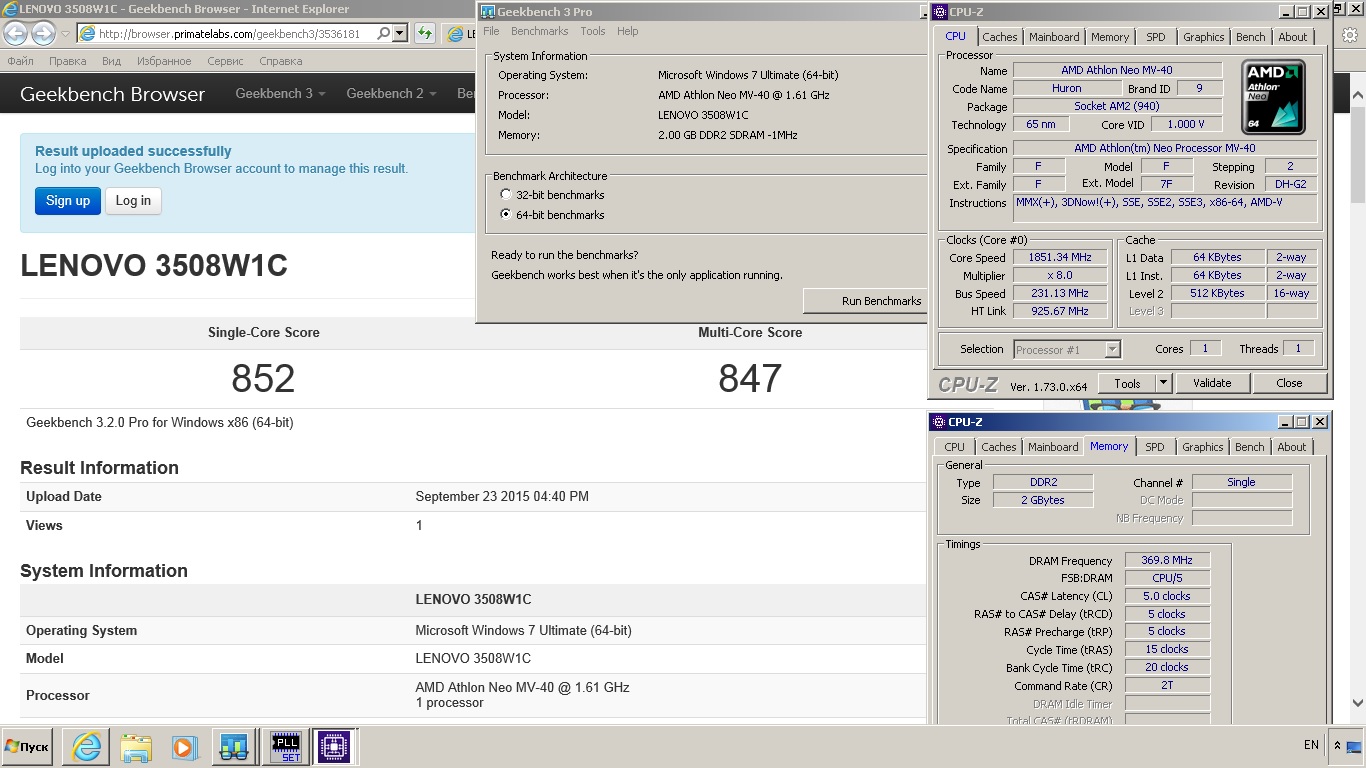This screenshot has height=768, width=1366.
Task: Click the IE page icon in address bar
Action: pos(87,33)
